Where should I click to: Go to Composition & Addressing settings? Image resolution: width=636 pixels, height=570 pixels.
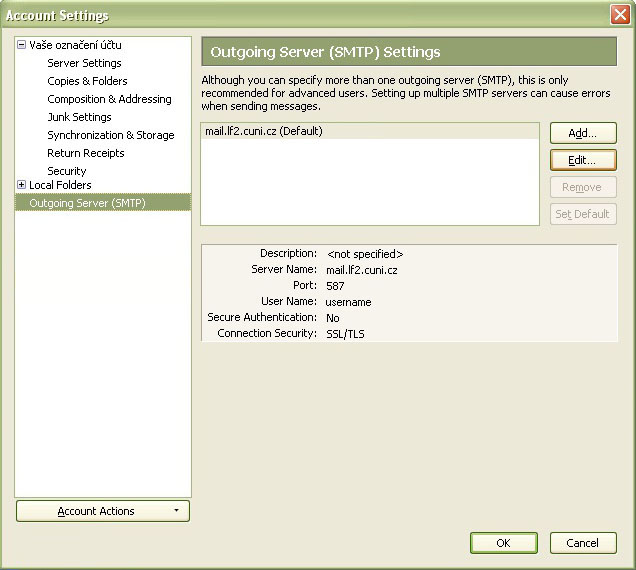[x=110, y=99]
